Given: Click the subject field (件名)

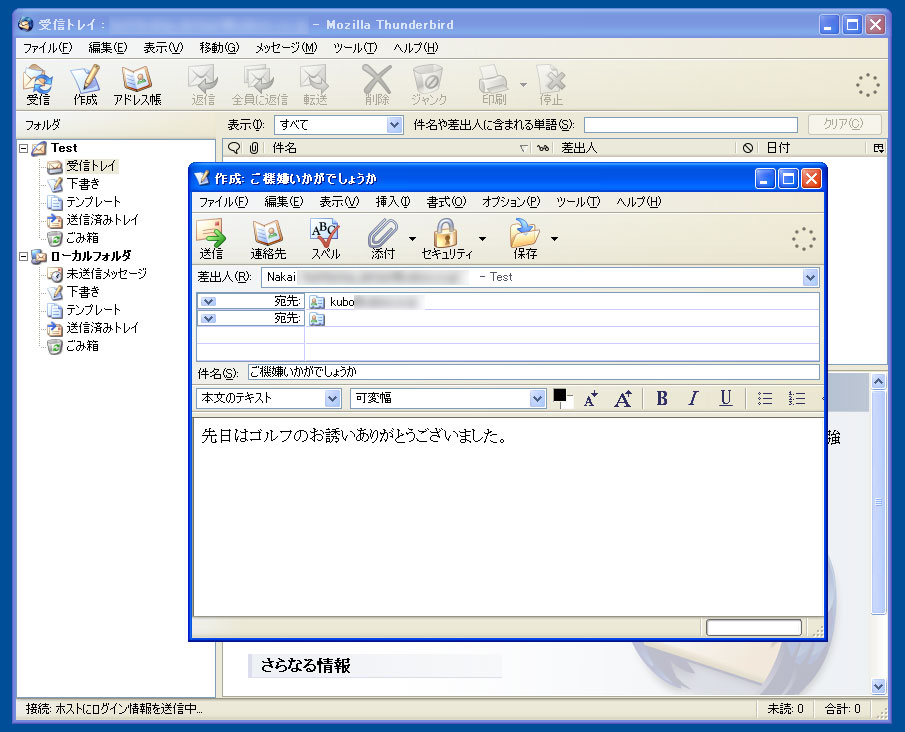Looking at the screenshot, I should (x=533, y=372).
